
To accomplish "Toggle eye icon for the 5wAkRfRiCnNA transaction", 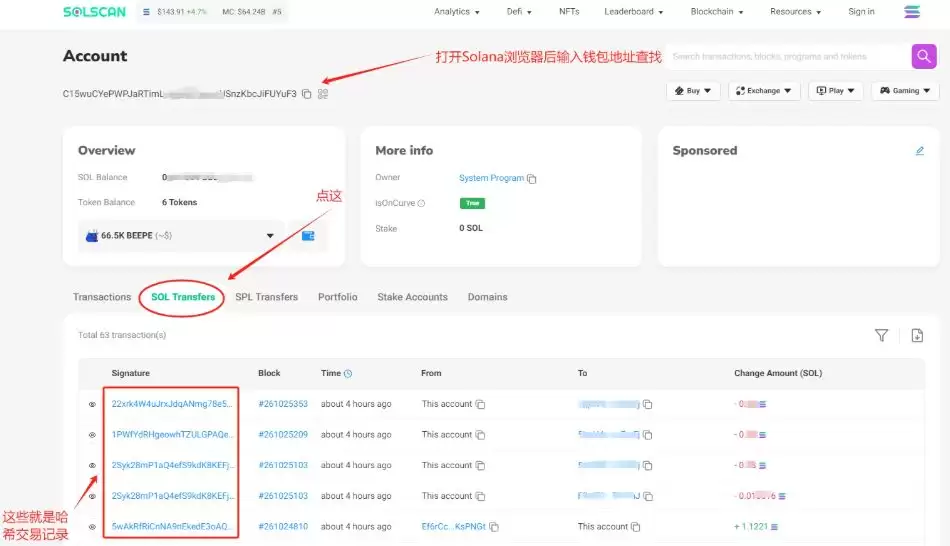I will tap(92, 527).
